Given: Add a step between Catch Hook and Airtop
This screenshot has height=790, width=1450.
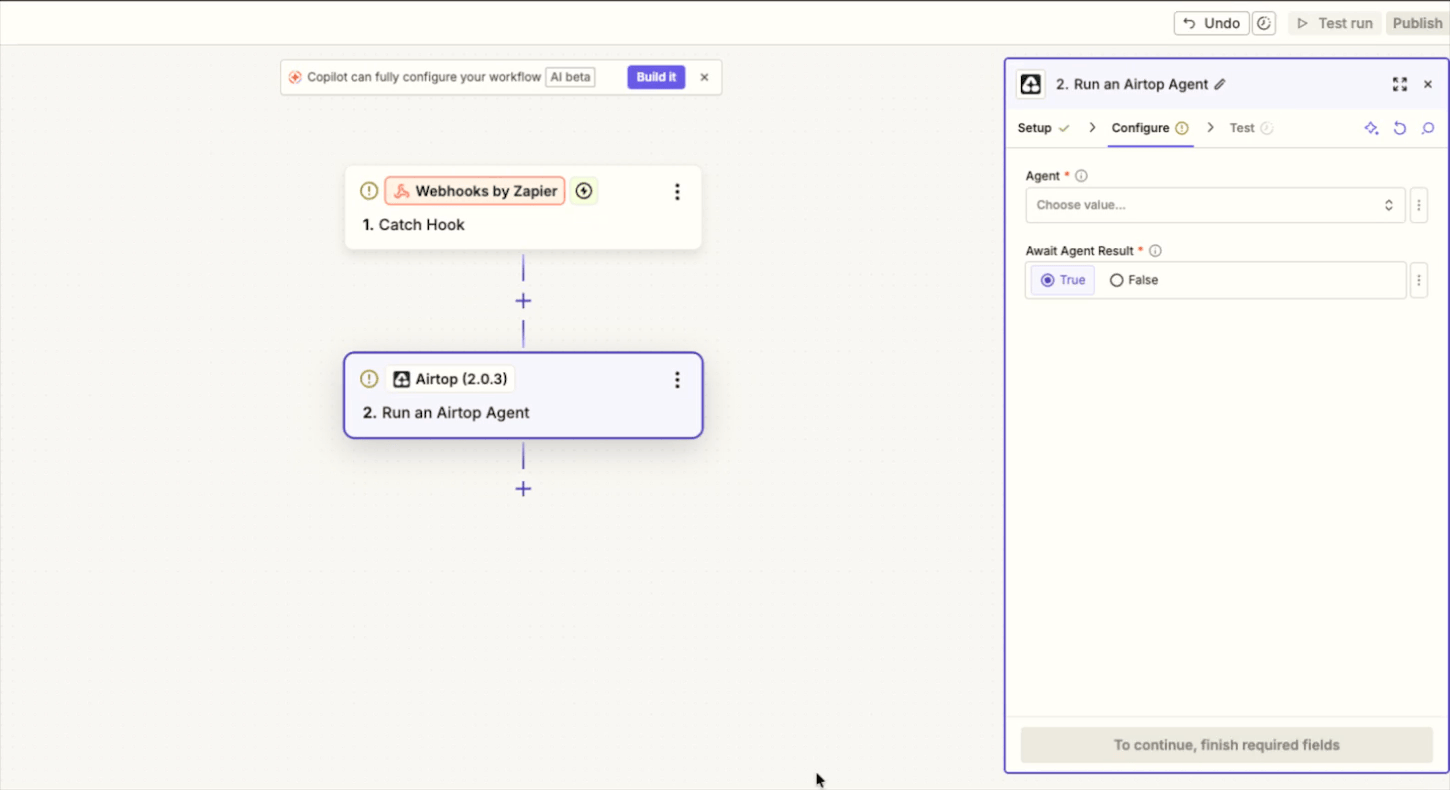Looking at the screenshot, I should click(523, 301).
